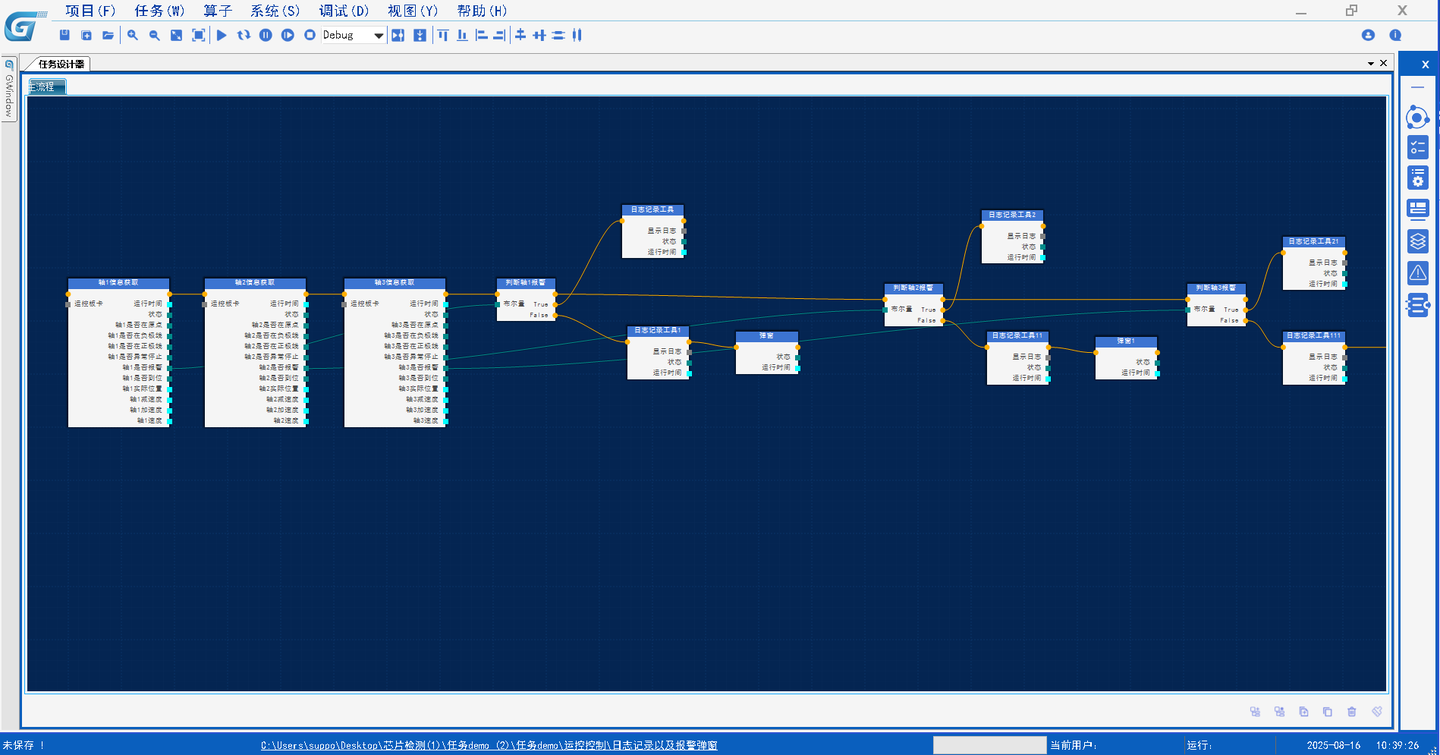Open the warning triangle alarm panel

[1417, 272]
